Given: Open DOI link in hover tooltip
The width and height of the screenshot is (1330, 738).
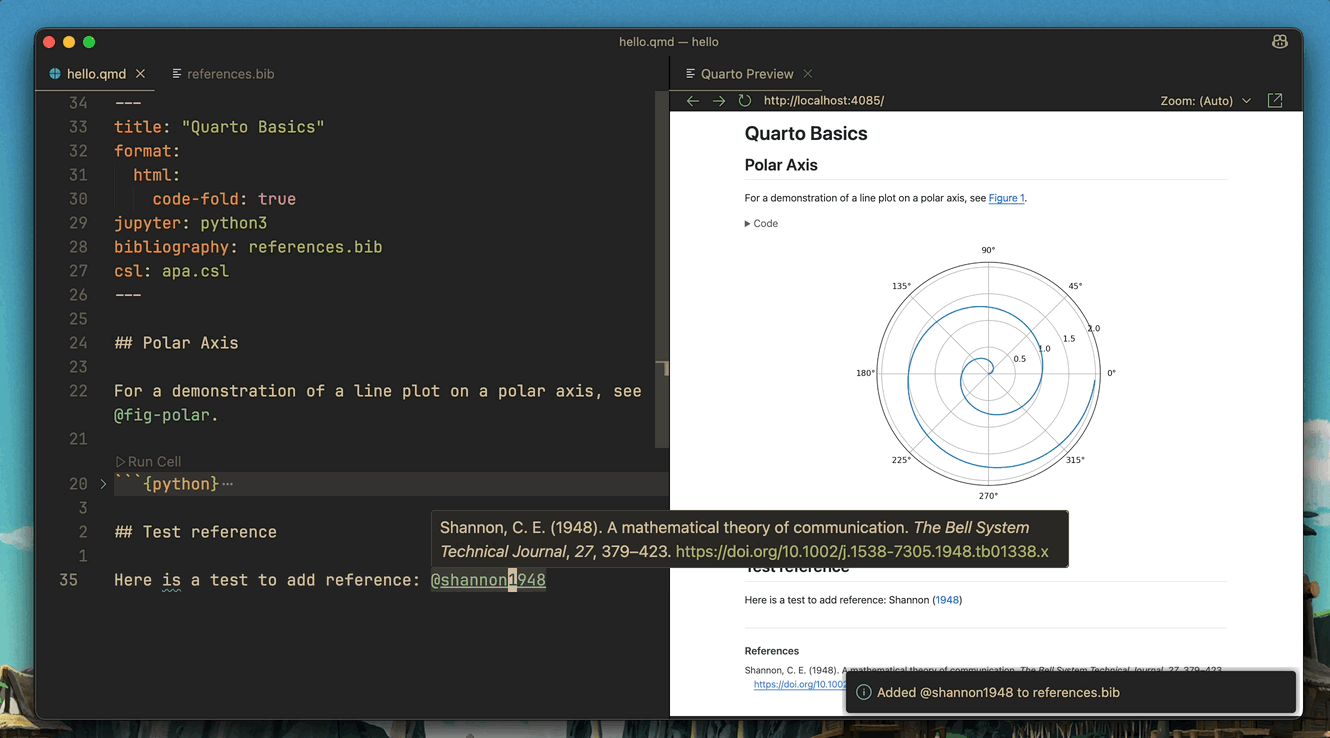Looking at the screenshot, I should pyautogui.click(x=862, y=551).
